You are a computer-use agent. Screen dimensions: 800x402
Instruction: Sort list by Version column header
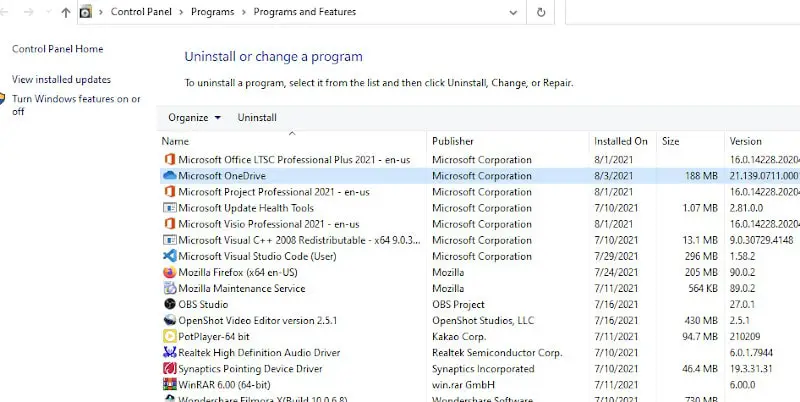coord(745,141)
